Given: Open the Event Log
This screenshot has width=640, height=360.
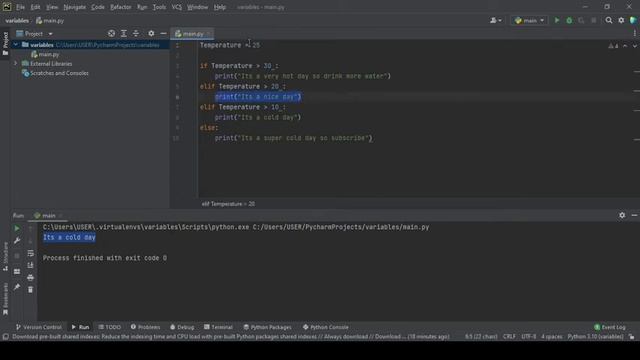Looking at the screenshot, I should click(610, 327).
